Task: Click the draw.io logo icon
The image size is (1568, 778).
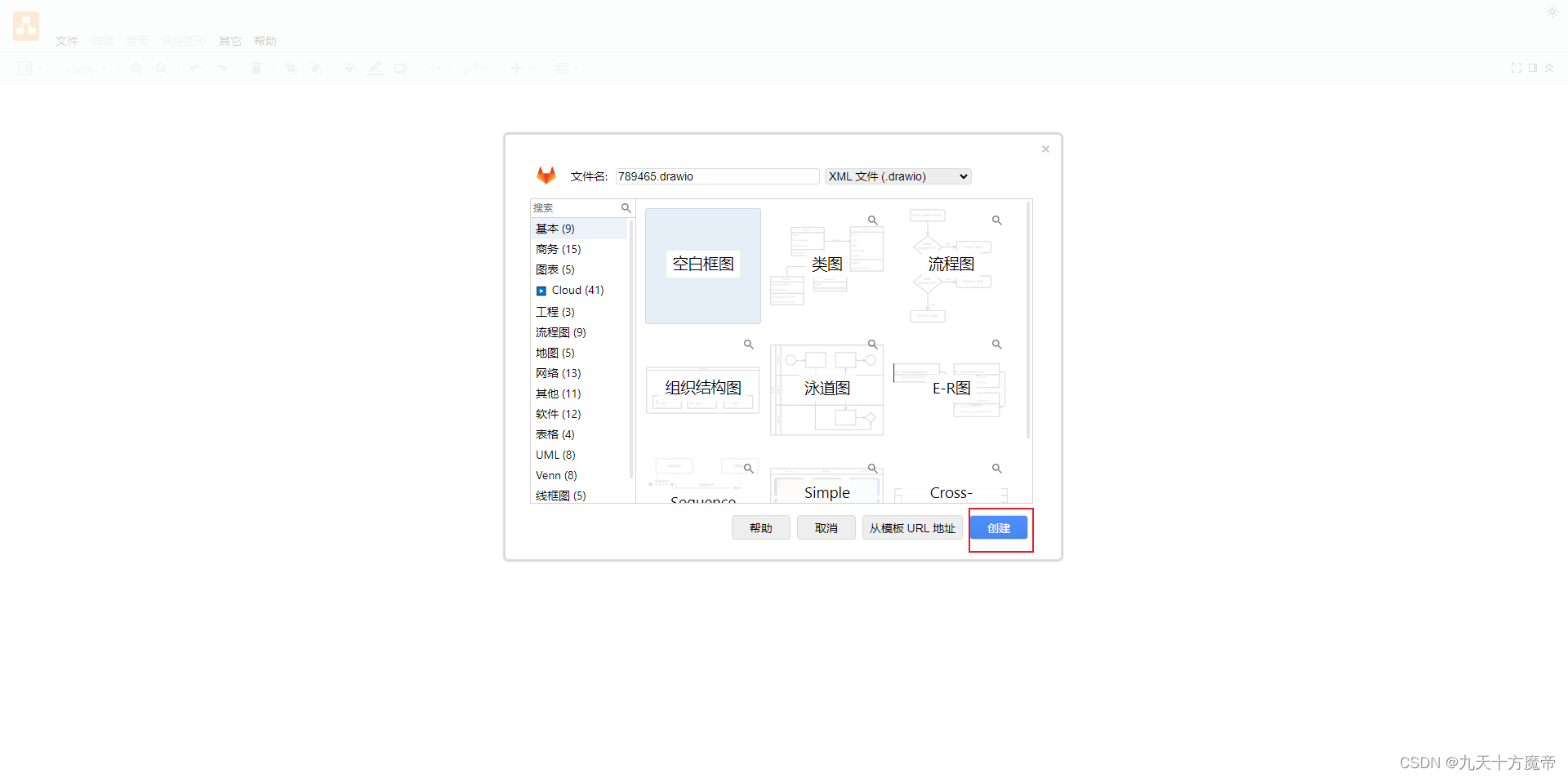Action: pos(25,25)
